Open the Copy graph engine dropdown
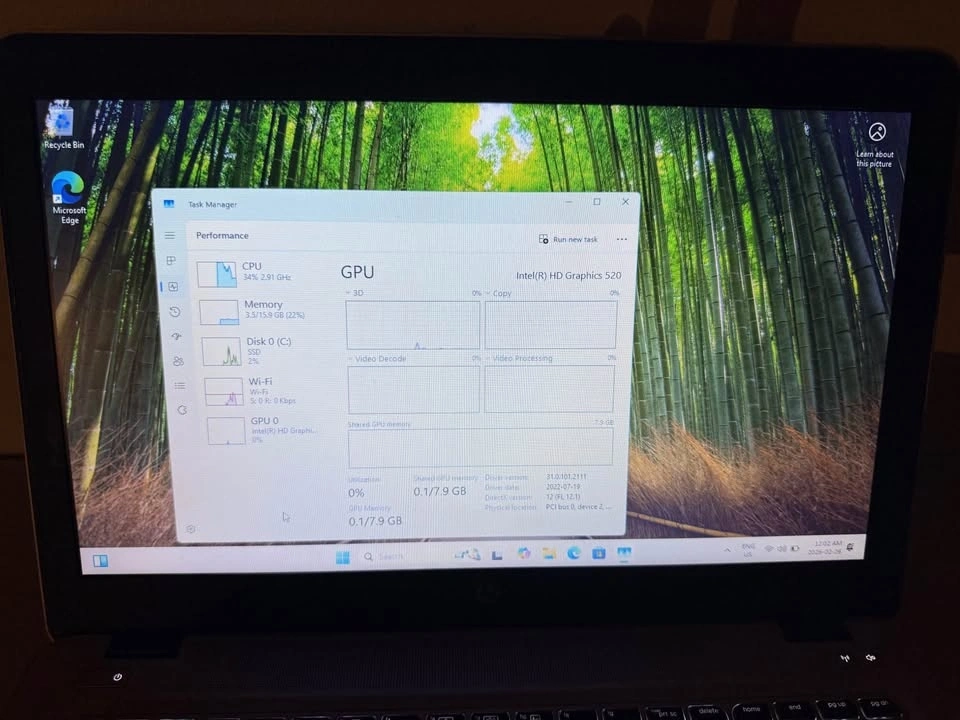This screenshot has width=960, height=720. 498,294
